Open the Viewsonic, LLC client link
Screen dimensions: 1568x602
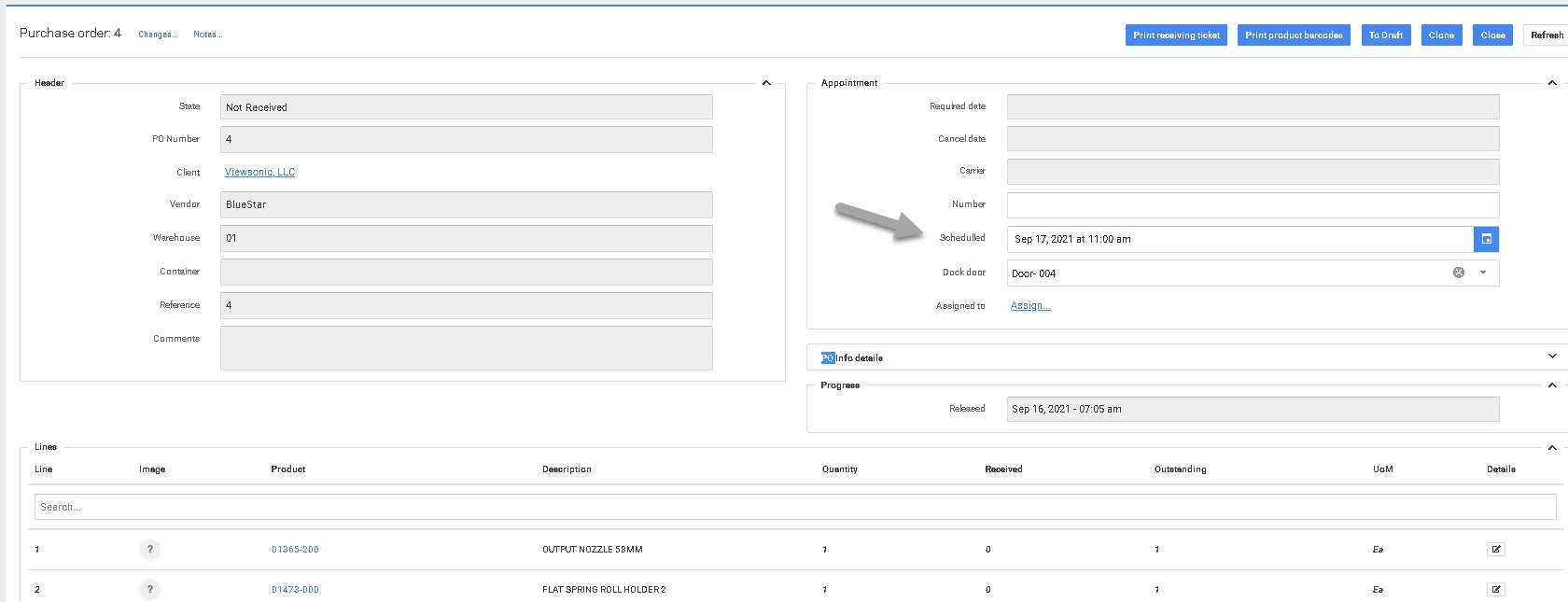(x=259, y=172)
